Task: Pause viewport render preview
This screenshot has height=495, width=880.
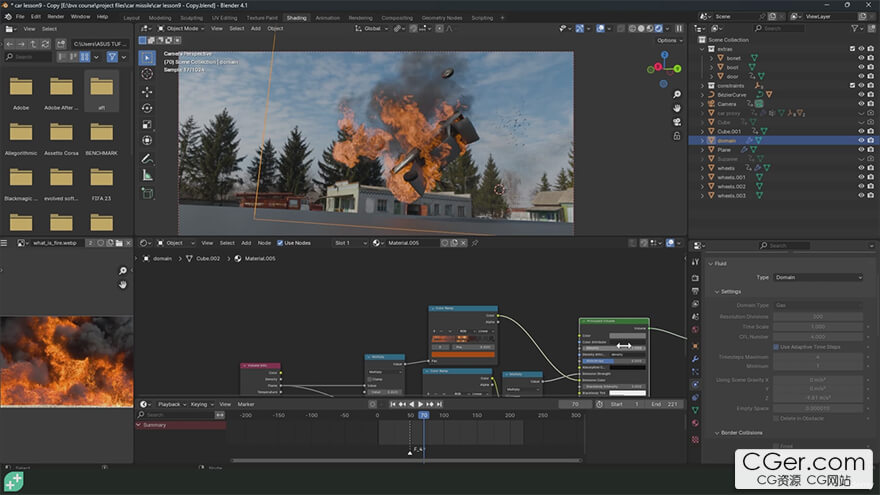Action: (x=679, y=29)
